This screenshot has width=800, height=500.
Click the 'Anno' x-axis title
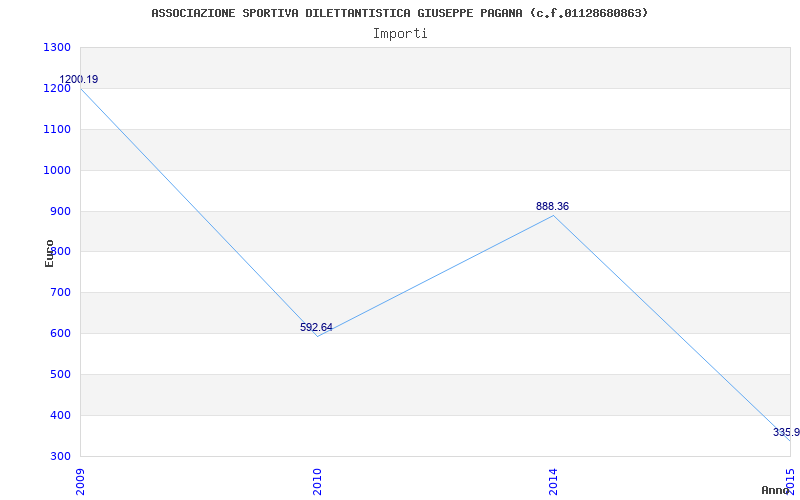(776, 490)
